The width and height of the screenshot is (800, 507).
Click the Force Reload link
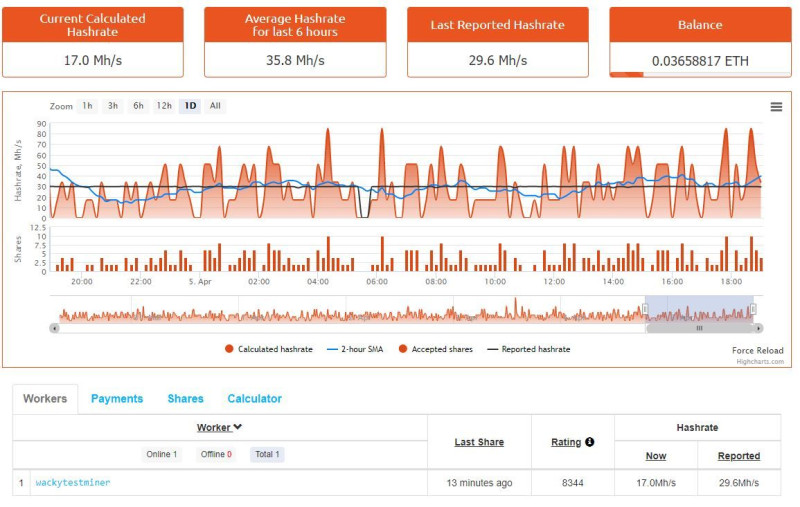point(758,350)
